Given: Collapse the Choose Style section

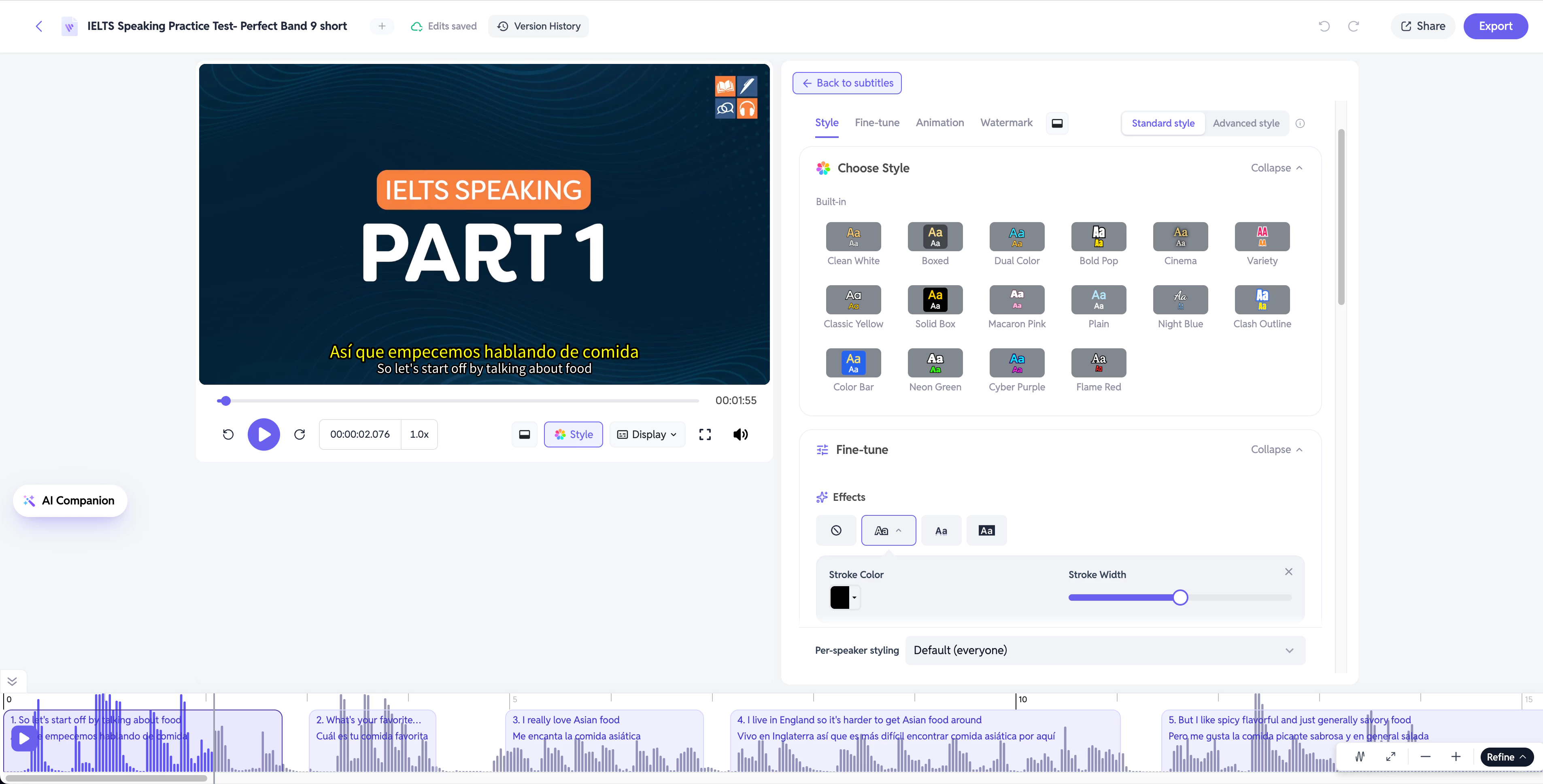Looking at the screenshot, I should coord(1276,168).
